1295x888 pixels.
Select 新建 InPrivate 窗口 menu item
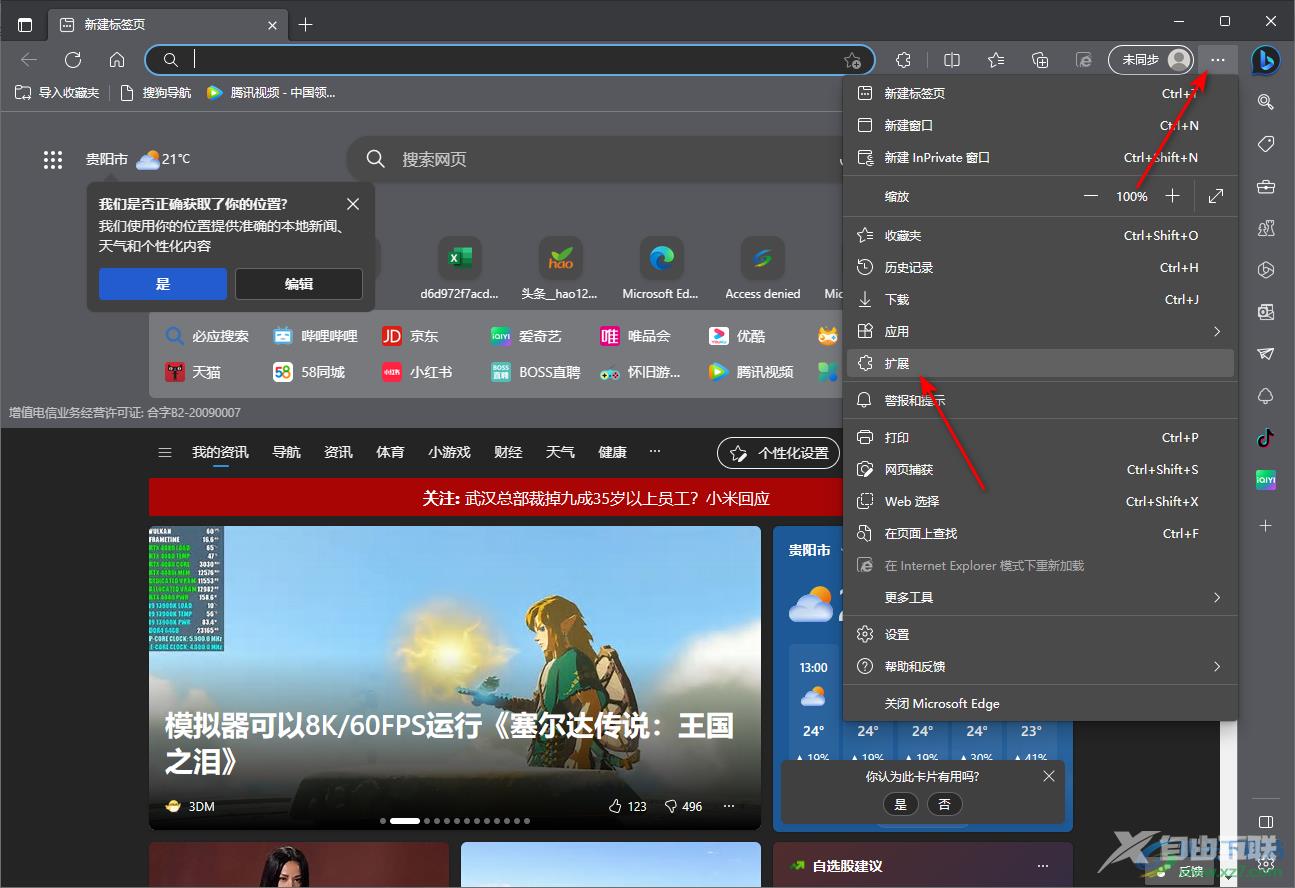pos(1041,157)
